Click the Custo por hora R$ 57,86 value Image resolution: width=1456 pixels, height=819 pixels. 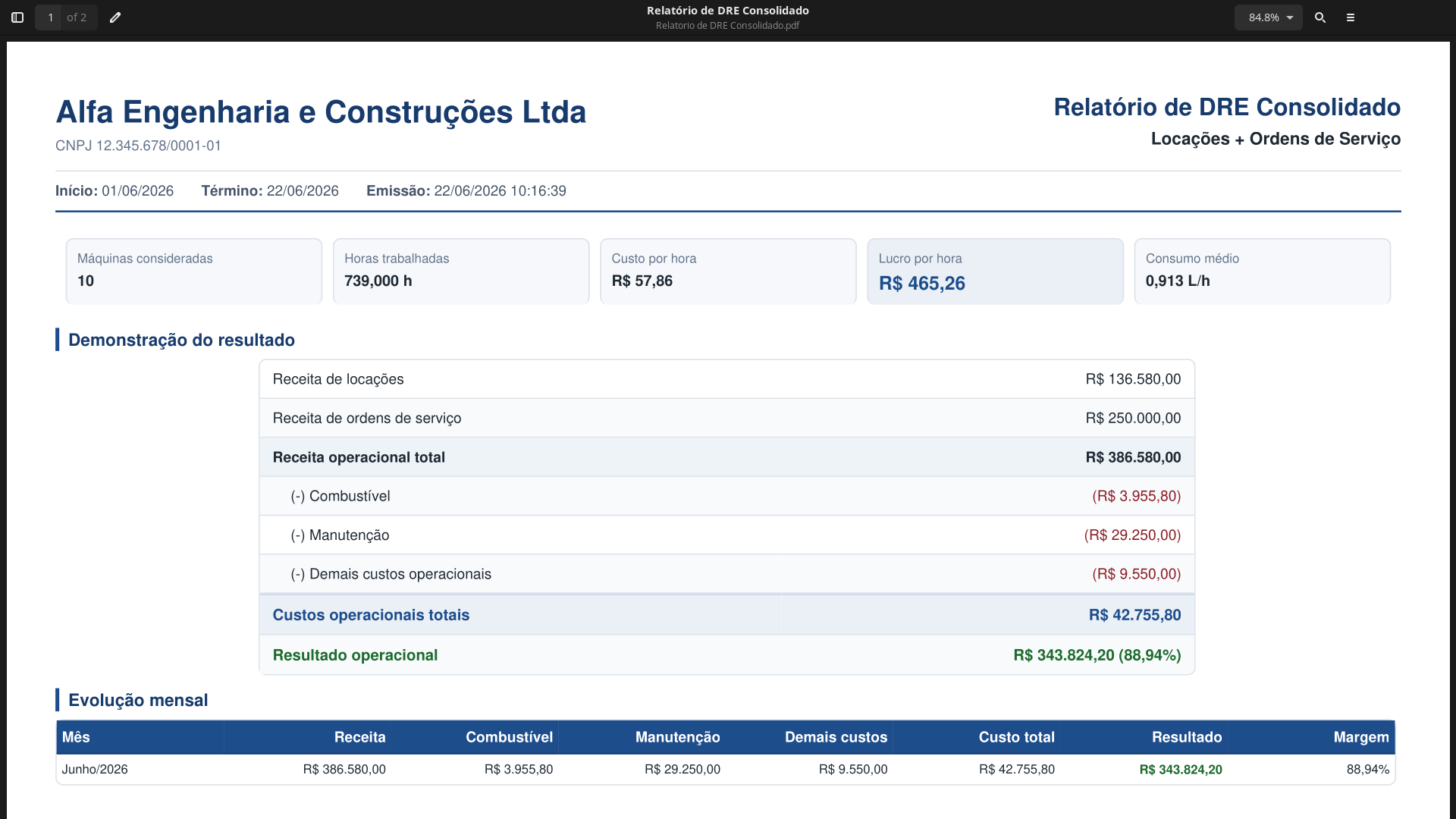click(642, 281)
